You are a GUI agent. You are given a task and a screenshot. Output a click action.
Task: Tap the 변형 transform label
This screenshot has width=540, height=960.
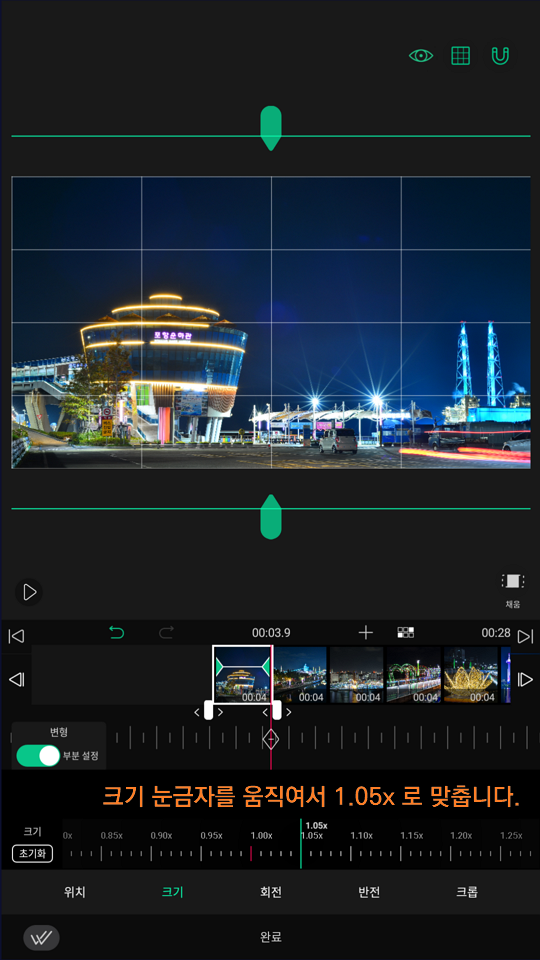pyautogui.click(x=59, y=732)
